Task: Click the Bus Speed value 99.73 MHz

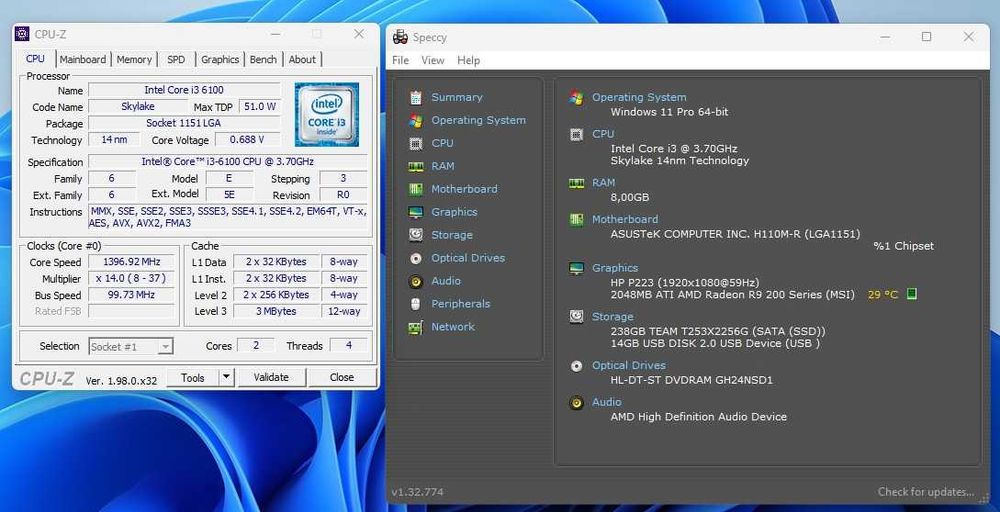Action: pyautogui.click(x=131, y=295)
